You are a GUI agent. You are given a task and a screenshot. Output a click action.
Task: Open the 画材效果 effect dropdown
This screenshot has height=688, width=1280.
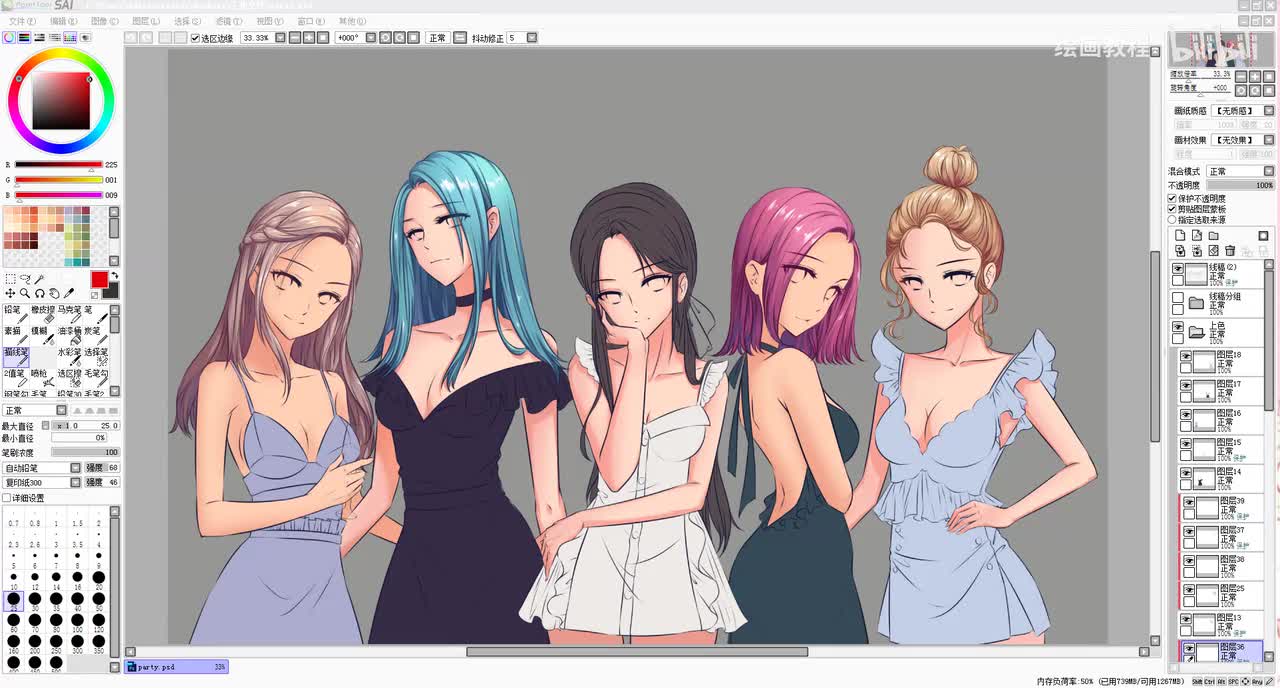[x=1269, y=140]
